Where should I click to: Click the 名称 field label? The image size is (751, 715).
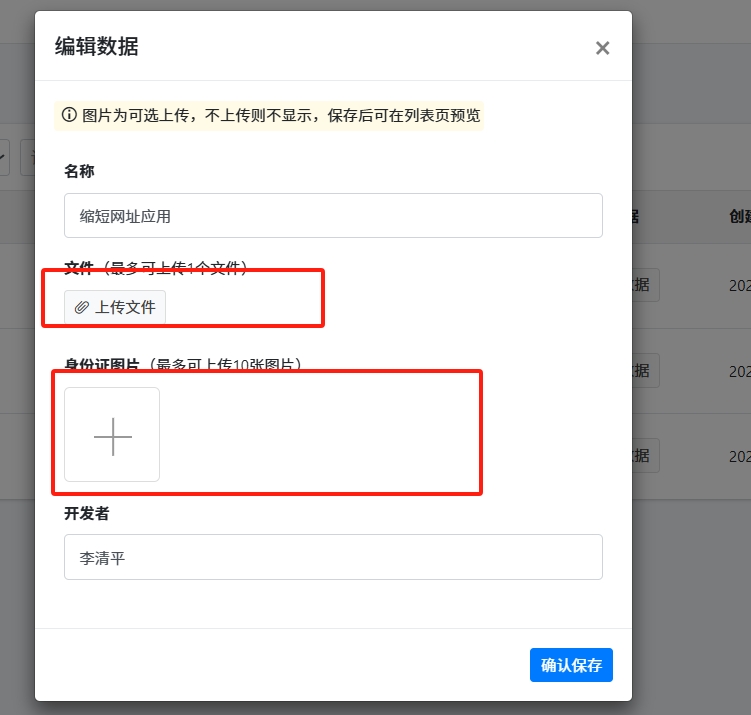tap(79, 171)
